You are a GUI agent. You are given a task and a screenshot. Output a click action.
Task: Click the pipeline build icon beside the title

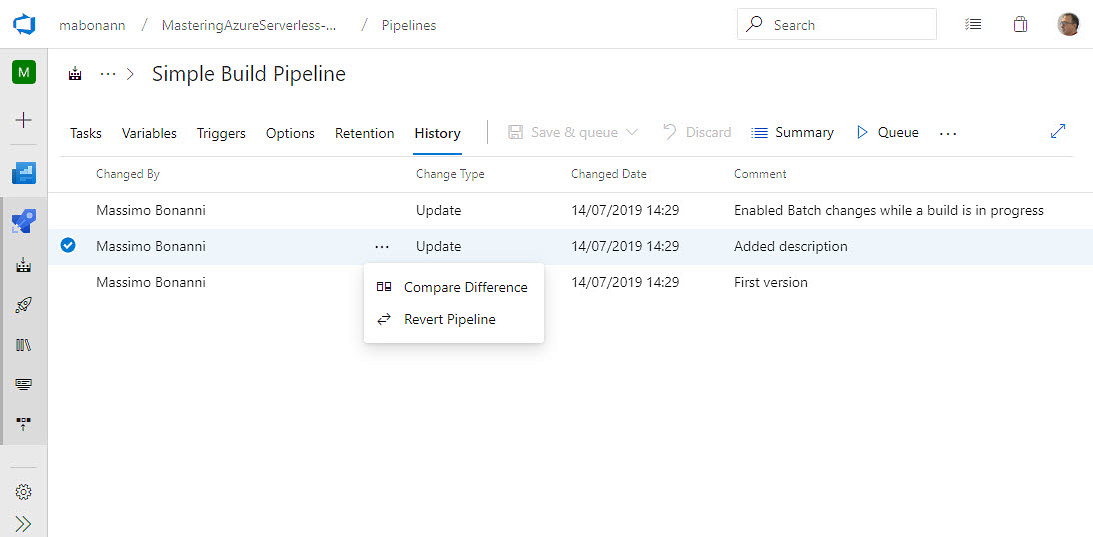coord(75,73)
